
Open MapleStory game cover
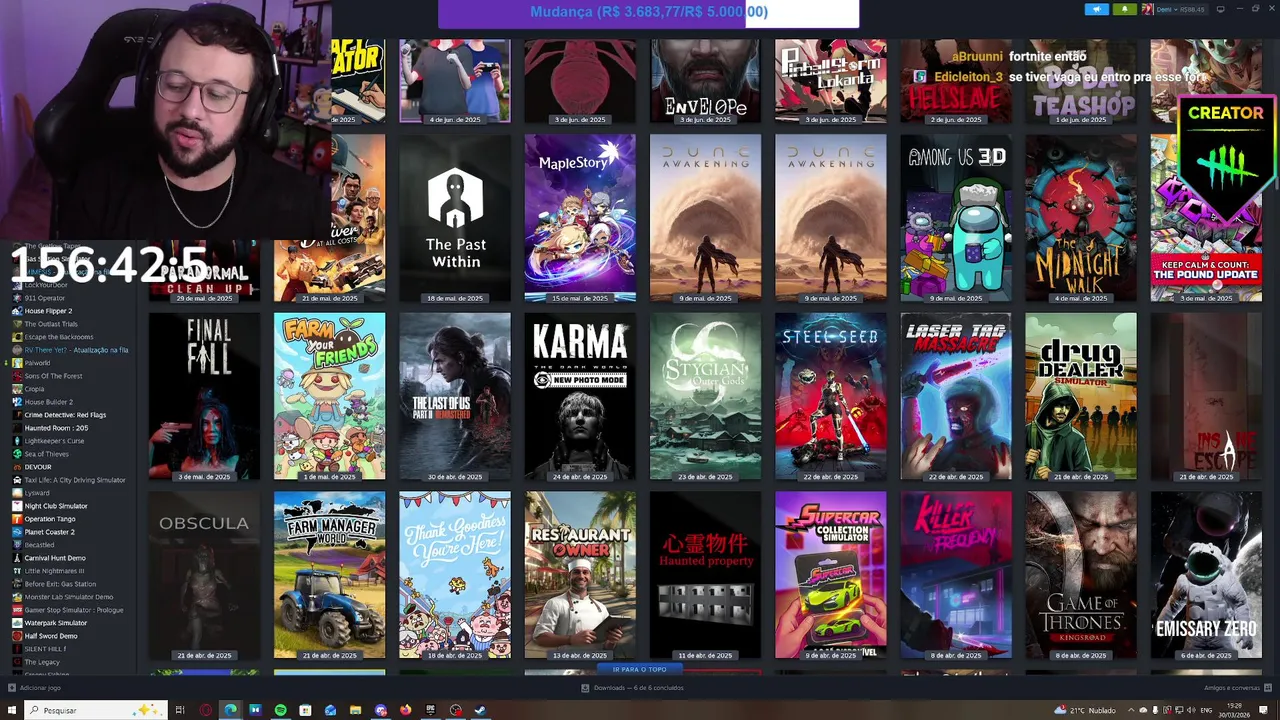click(x=580, y=218)
